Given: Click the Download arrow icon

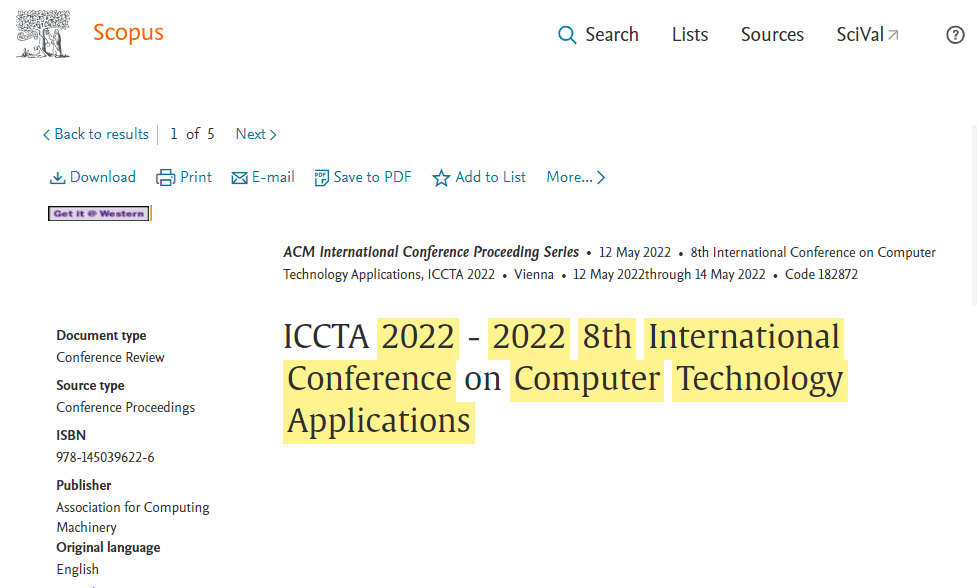Looking at the screenshot, I should pos(57,178).
